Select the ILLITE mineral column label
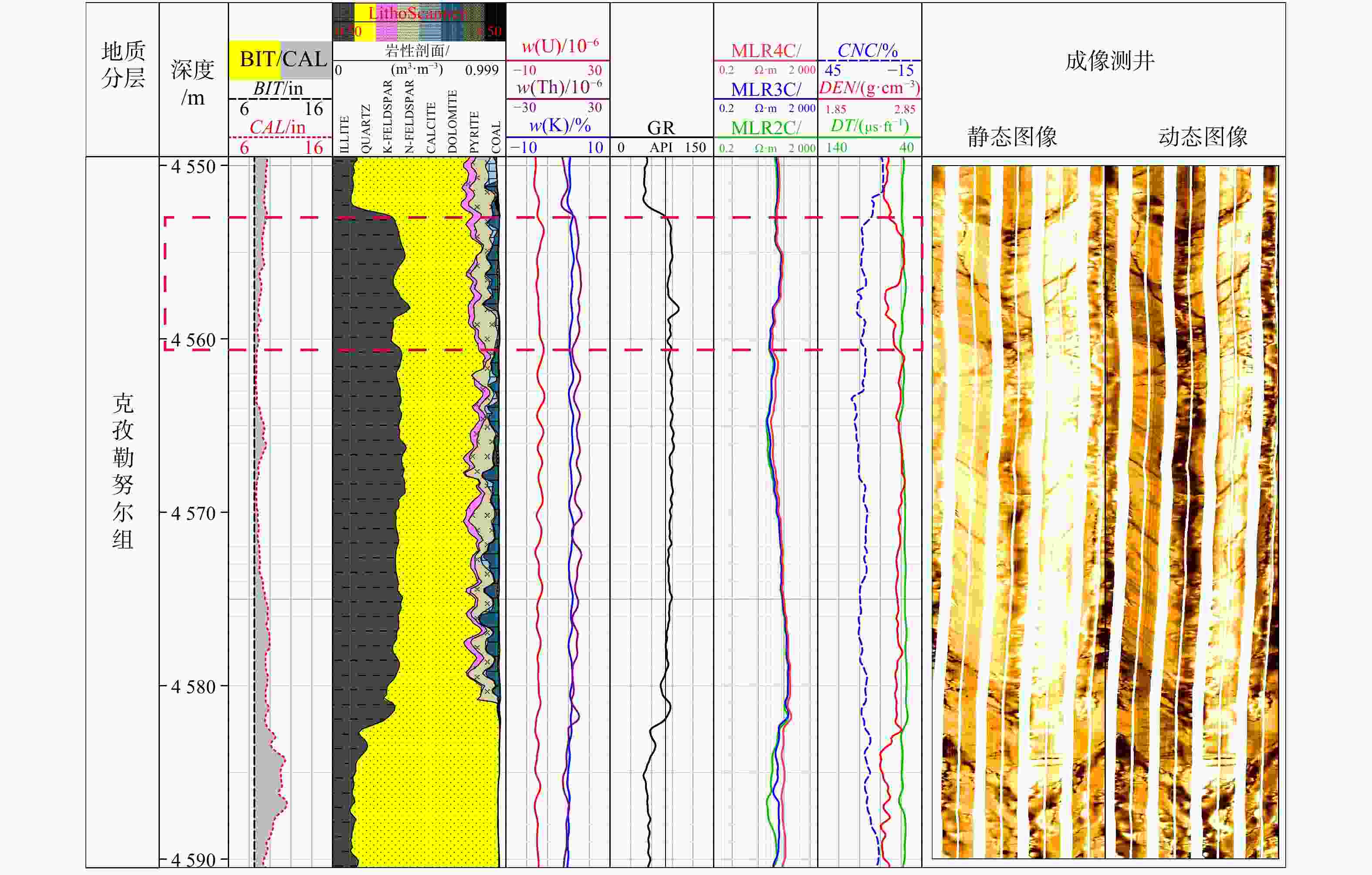The height and width of the screenshot is (875, 1372). click(344, 135)
